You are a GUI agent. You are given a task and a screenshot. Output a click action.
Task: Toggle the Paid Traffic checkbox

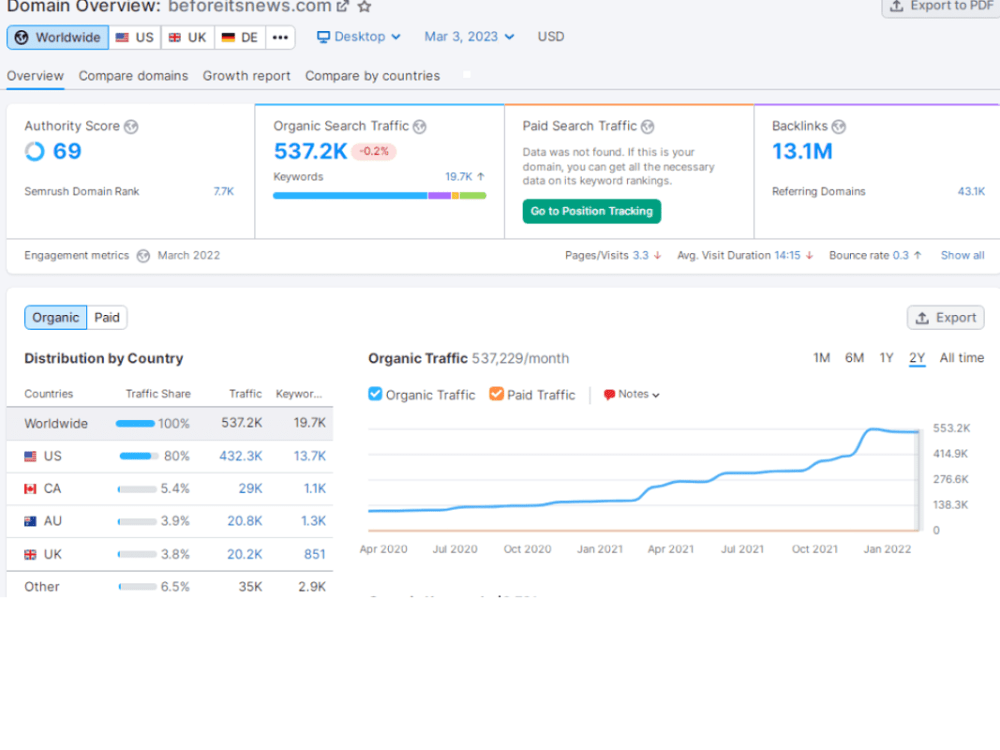496,394
